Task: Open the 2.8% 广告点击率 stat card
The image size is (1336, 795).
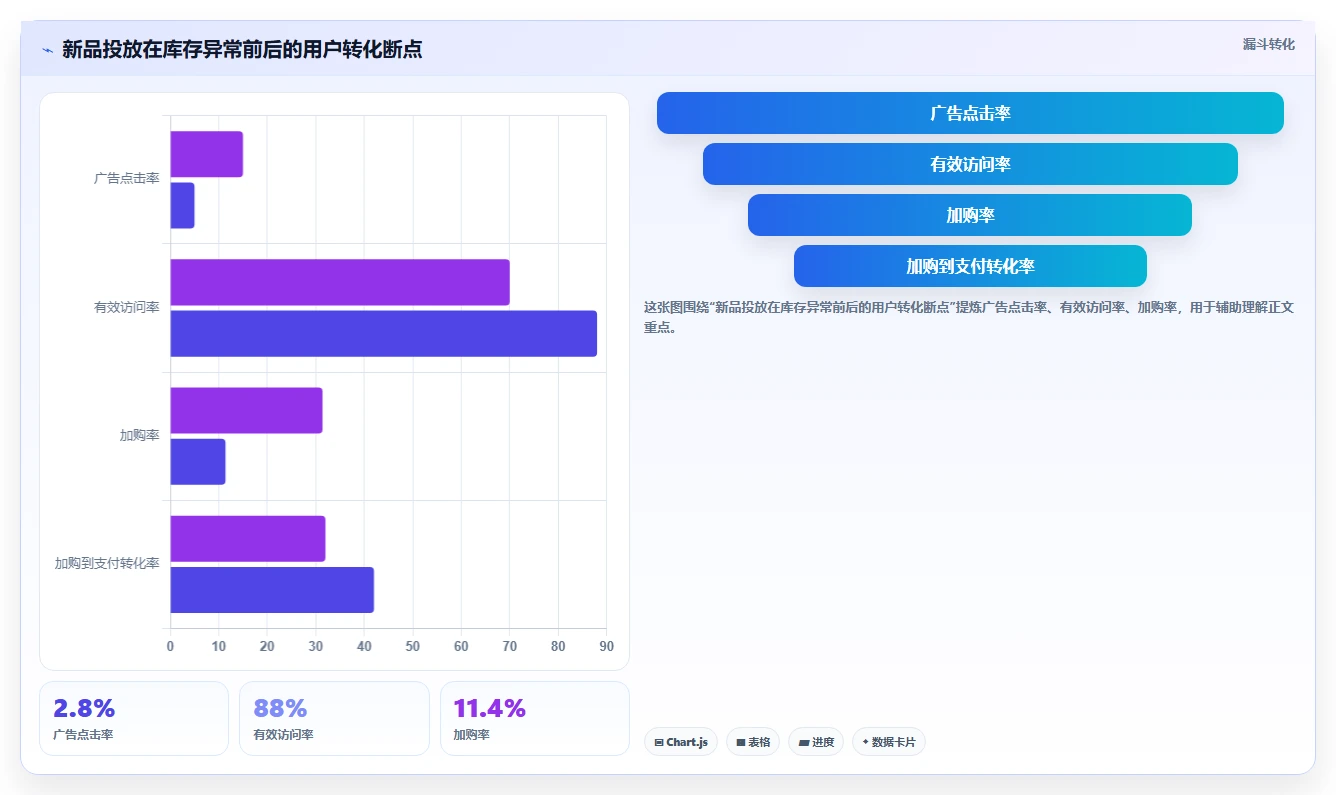Action: point(134,718)
